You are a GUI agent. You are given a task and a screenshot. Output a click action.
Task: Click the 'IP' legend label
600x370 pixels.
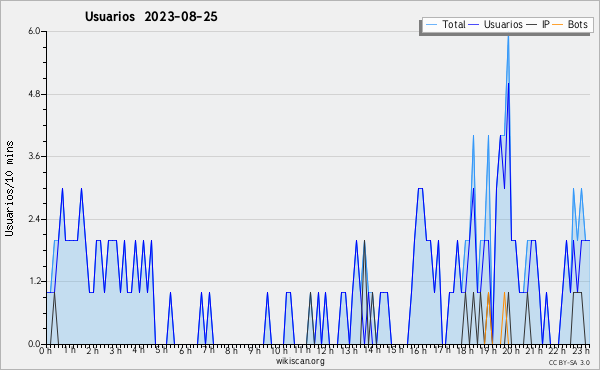click(x=546, y=24)
